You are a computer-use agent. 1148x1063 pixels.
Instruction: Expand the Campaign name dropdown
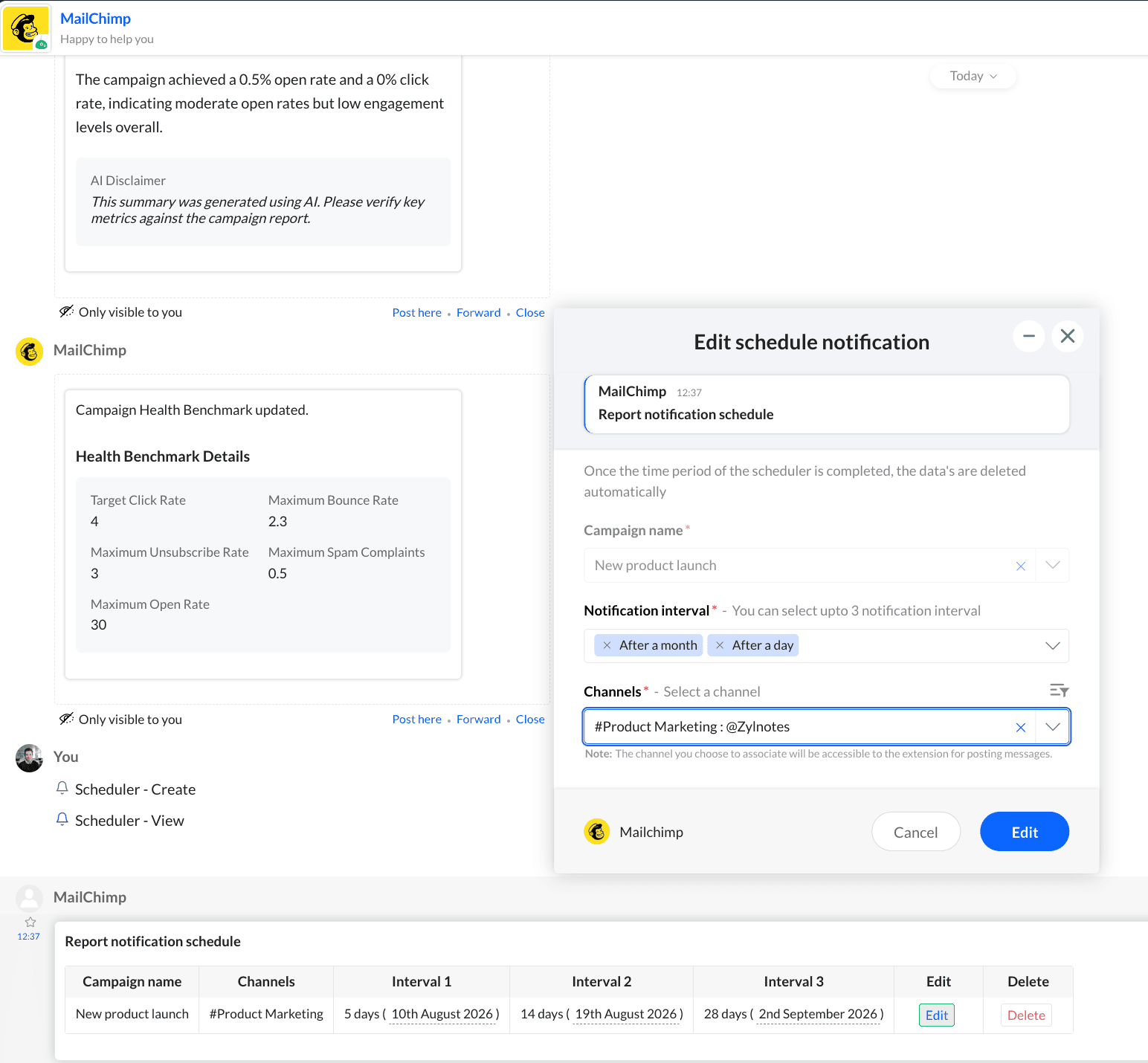click(x=1053, y=566)
